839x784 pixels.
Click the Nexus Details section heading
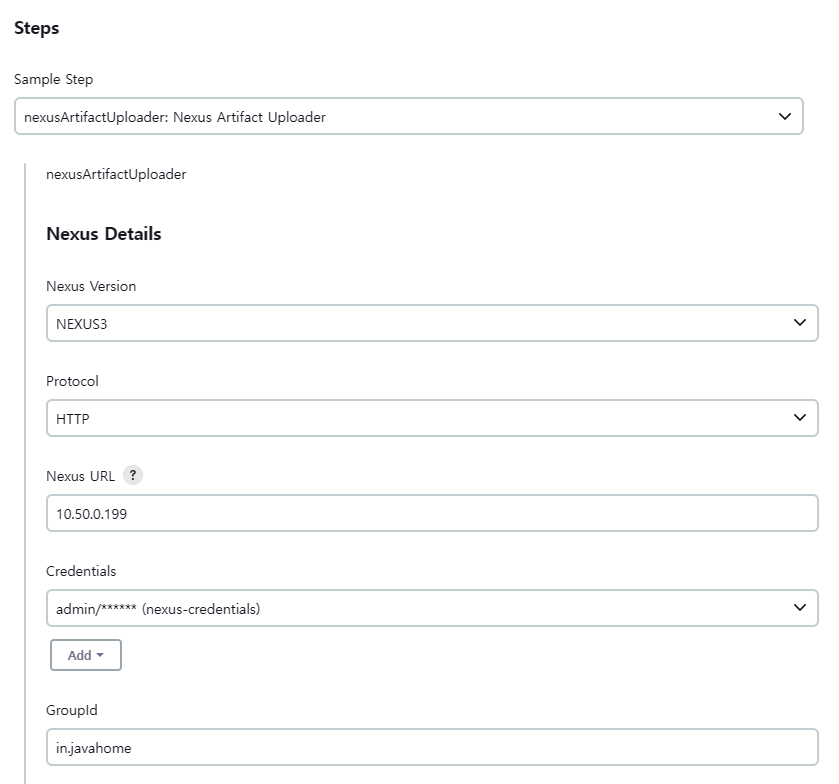(x=104, y=234)
